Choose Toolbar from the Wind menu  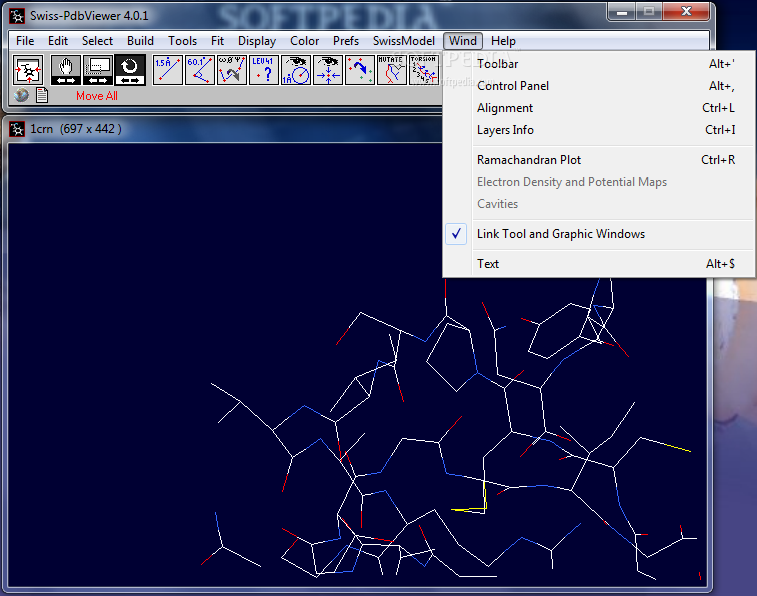[599, 64]
